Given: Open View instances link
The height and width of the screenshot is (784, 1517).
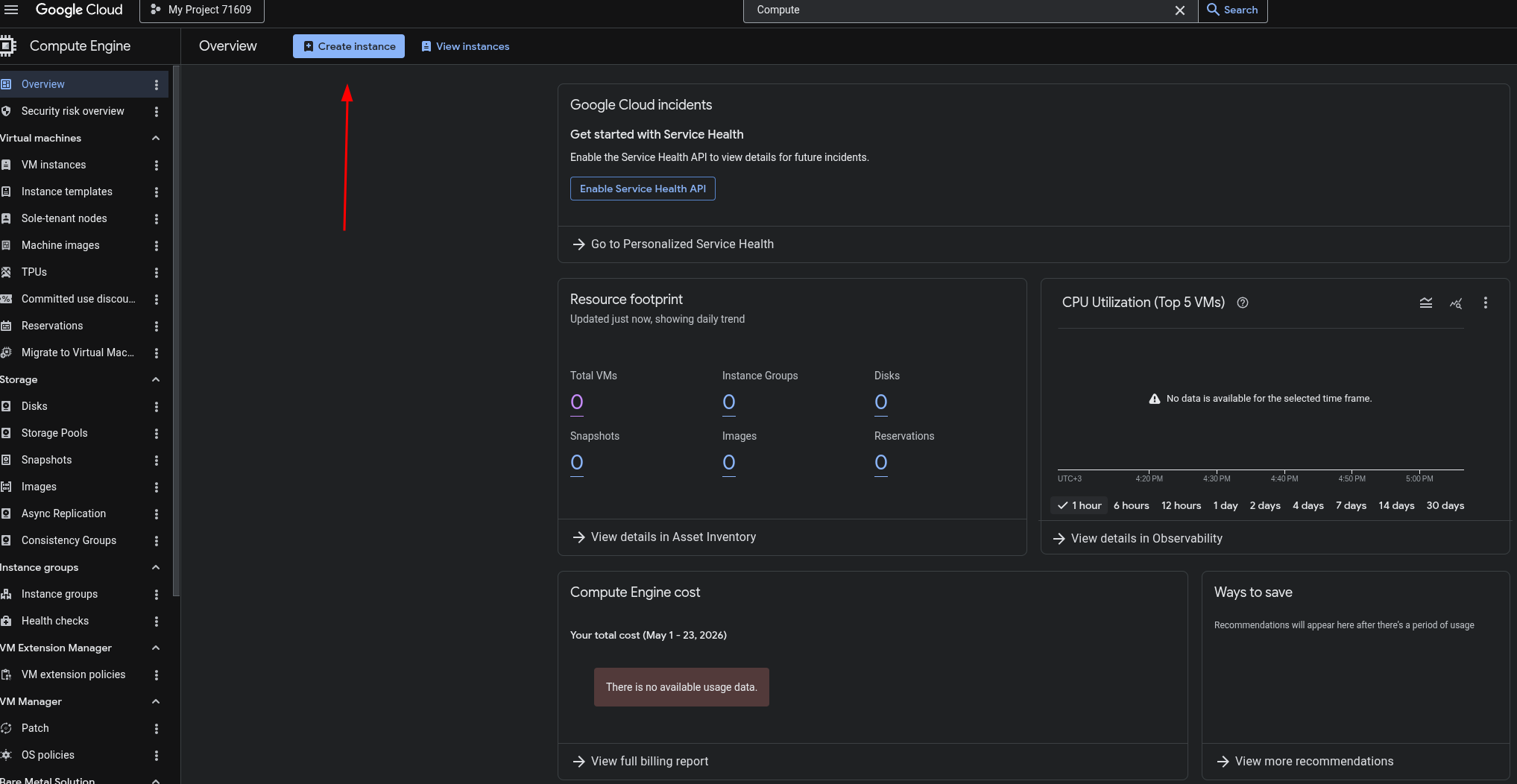Looking at the screenshot, I should point(465,46).
